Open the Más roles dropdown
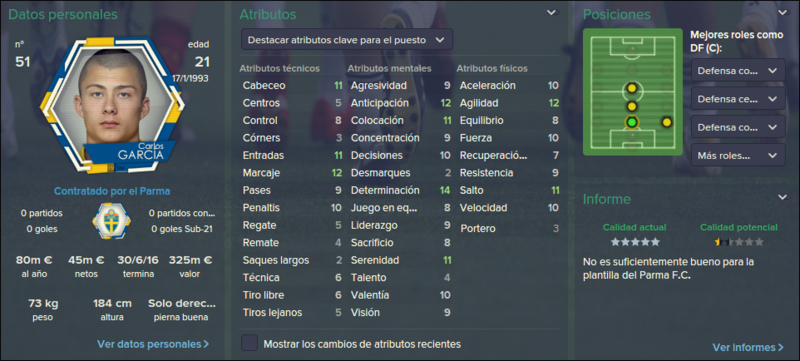Screen dimensions: 800x361 click(738, 154)
